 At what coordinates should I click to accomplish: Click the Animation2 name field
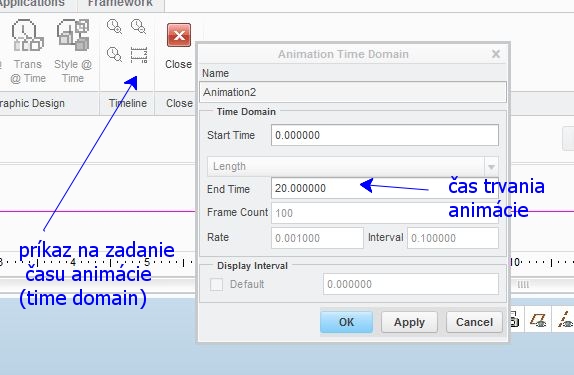[353, 92]
